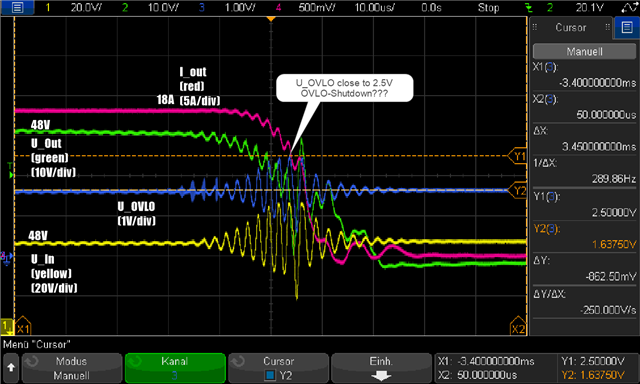
Task: Click channel 1 ground reference indicator
Action: (x=7, y=326)
